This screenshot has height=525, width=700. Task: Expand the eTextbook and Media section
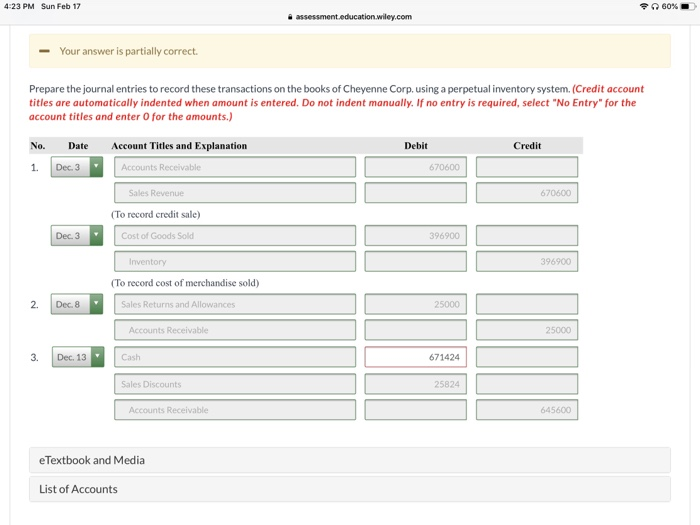point(350,460)
